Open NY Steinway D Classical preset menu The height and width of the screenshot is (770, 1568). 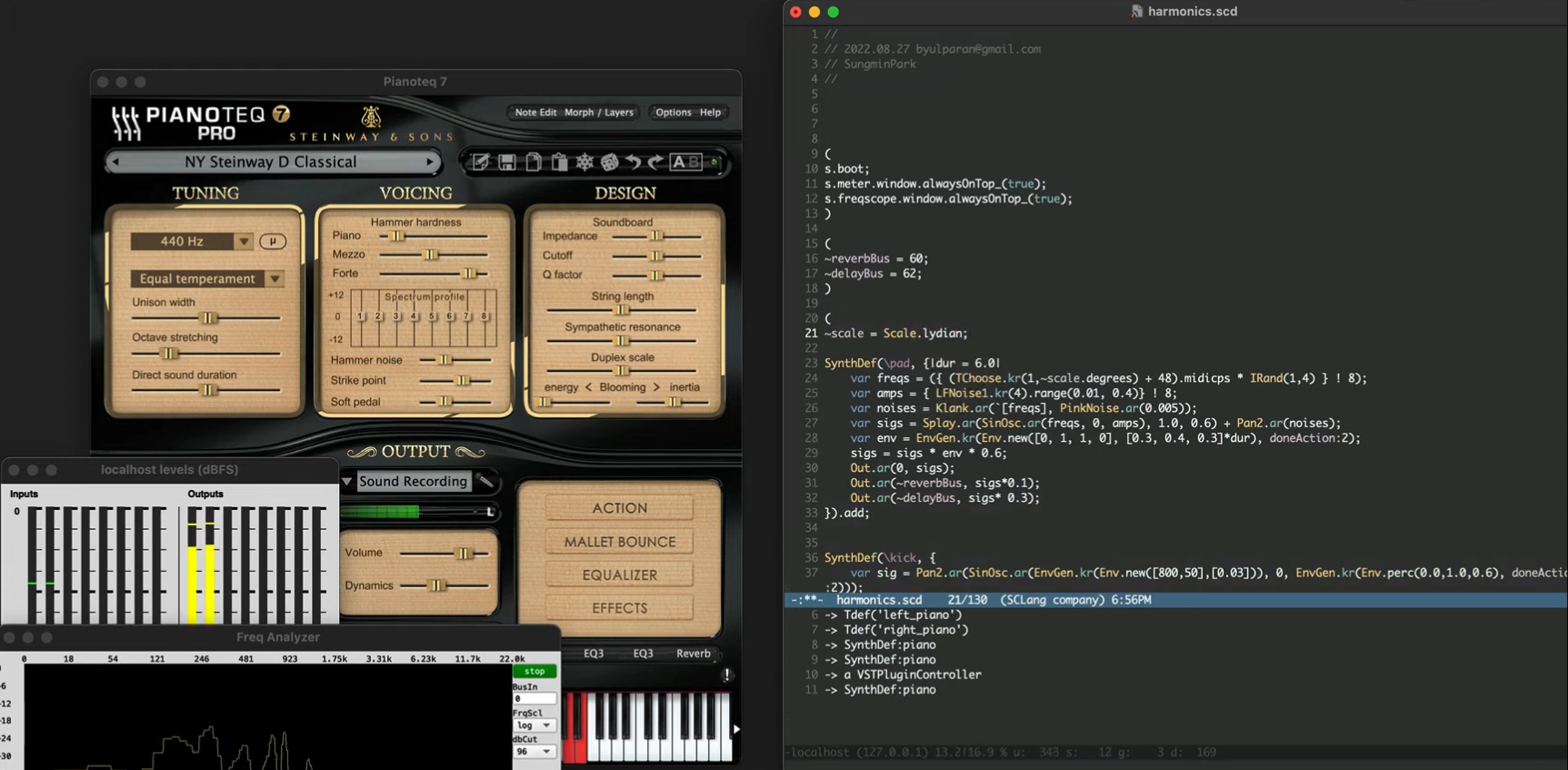tap(271, 162)
